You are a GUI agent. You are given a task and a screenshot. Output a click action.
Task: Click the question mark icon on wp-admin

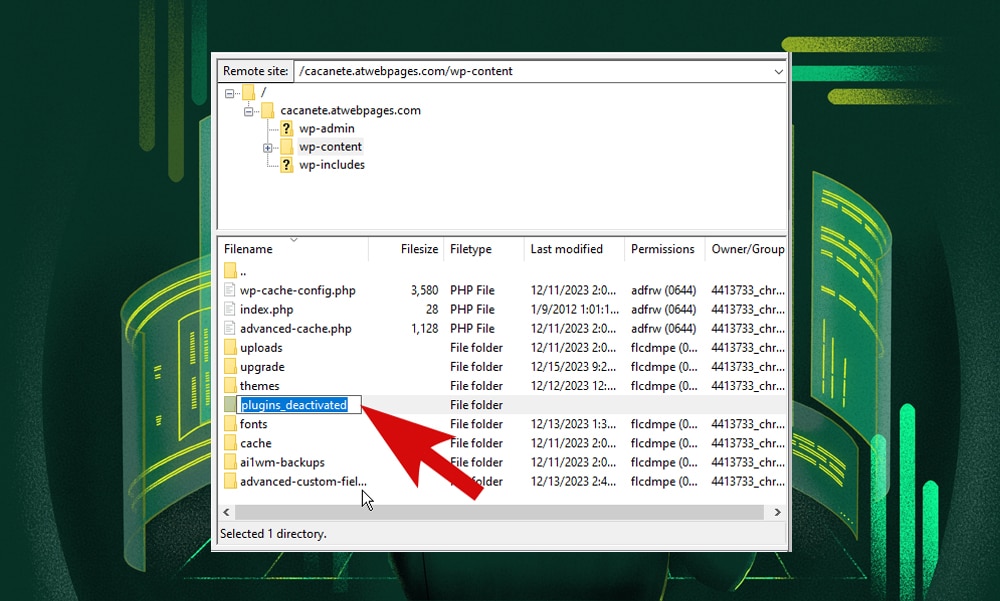pyautogui.click(x=287, y=128)
